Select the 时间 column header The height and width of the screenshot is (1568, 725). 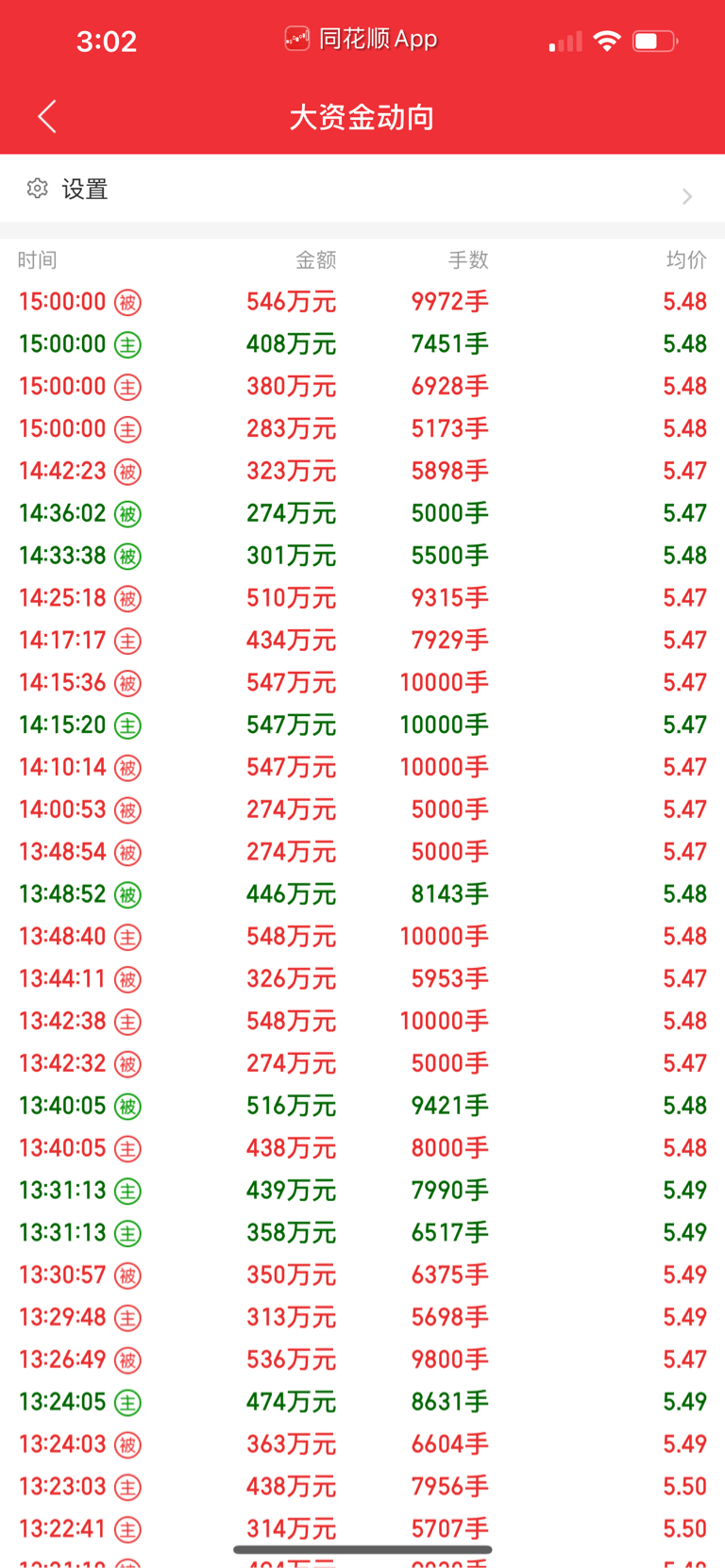38,260
